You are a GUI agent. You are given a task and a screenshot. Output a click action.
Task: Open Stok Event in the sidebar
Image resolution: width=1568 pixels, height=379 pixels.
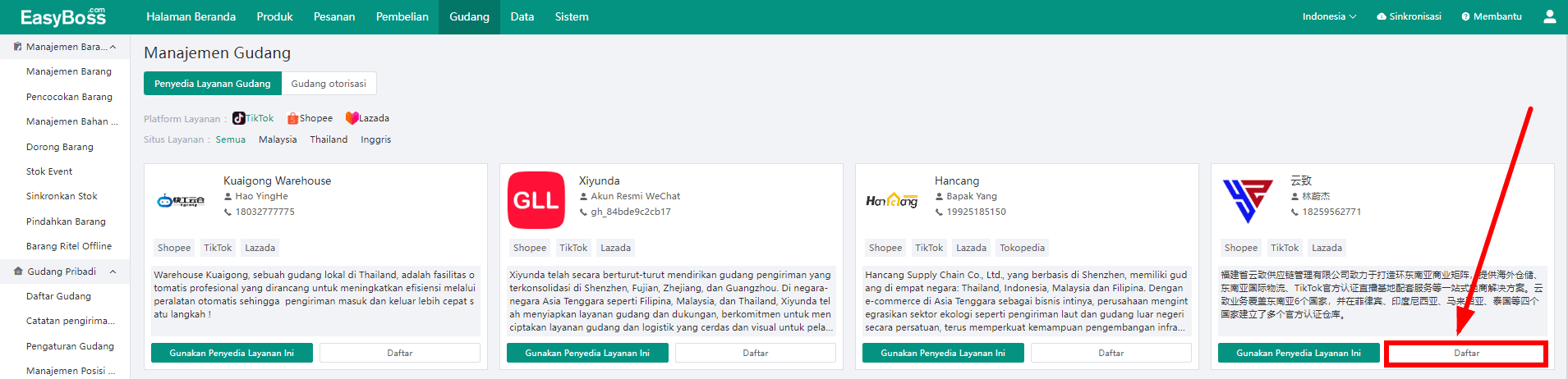pyautogui.click(x=49, y=171)
